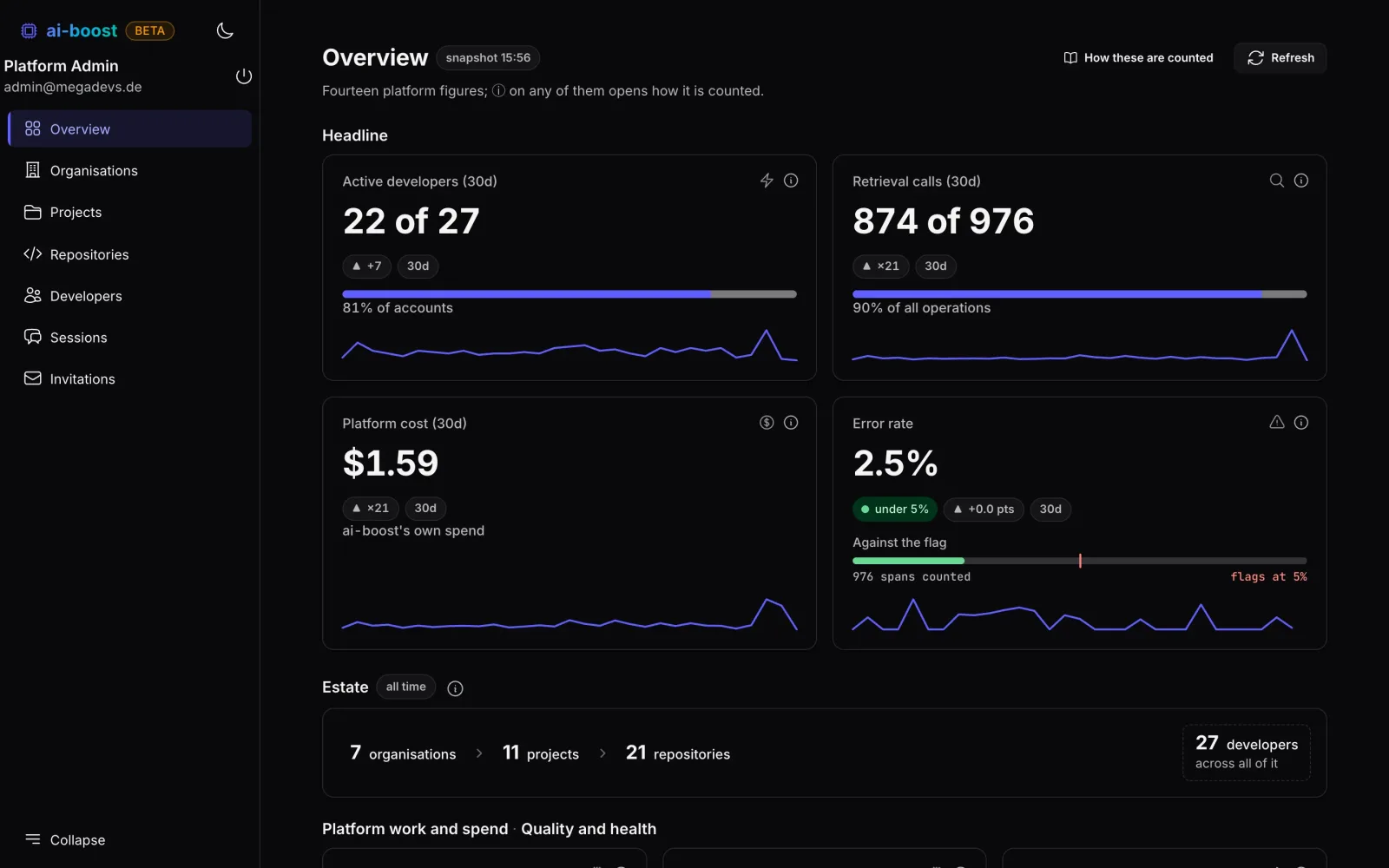Click the 11 projects figure
The height and width of the screenshot is (868, 1389).
[541, 753]
